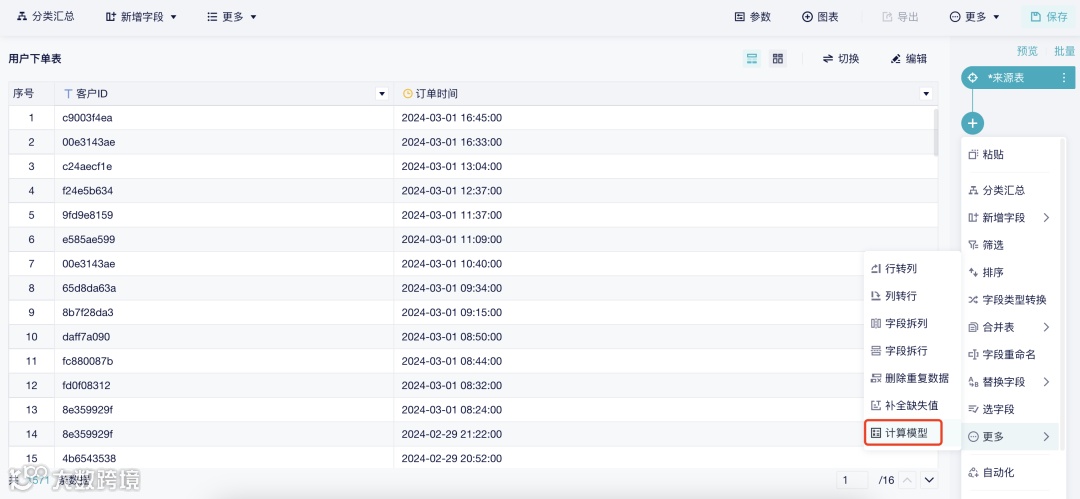1080x499 pixels.
Task: Select 计算模型 in the submenu
Action: coord(903,434)
